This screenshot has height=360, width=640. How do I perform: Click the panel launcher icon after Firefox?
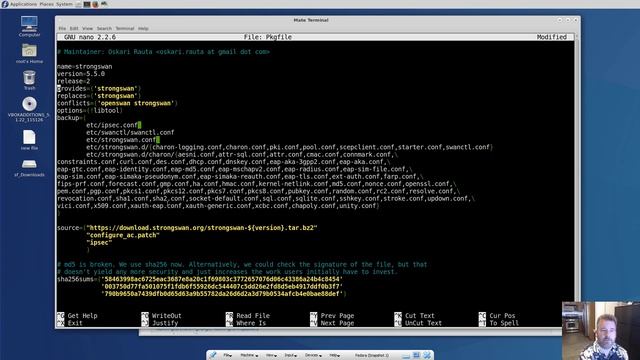click(104, 4)
